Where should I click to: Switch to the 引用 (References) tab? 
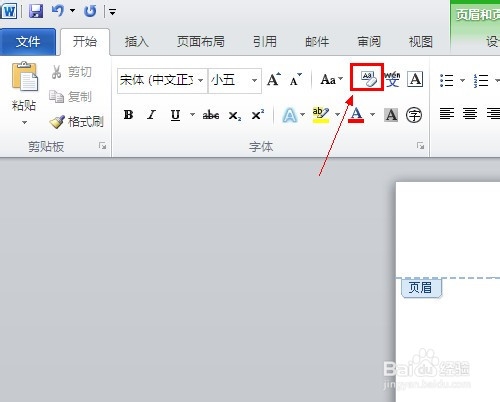click(x=265, y=42)
